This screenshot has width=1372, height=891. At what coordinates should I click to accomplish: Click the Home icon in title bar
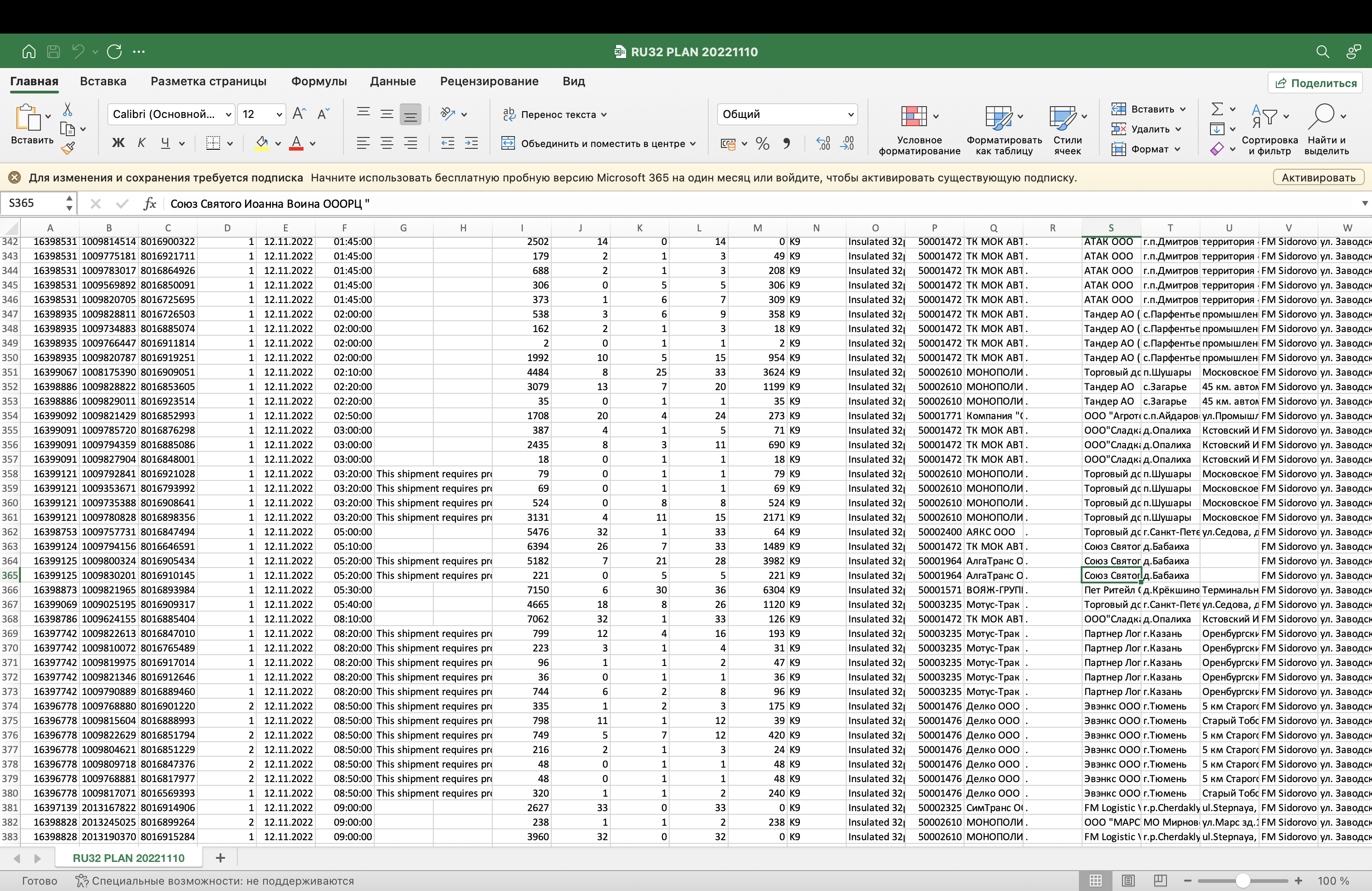click(29, 52)
